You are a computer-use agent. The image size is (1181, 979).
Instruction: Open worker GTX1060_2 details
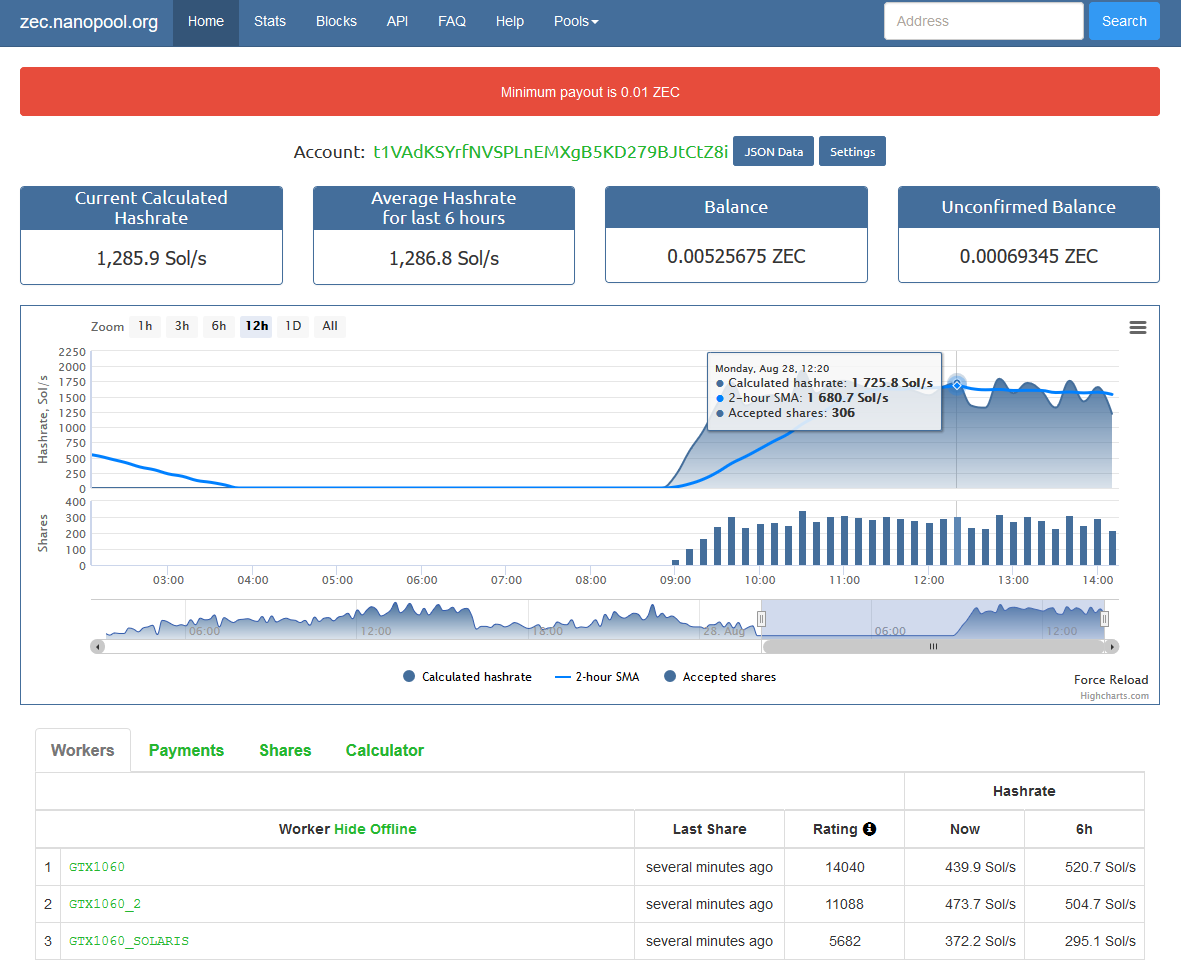[105, 904]
